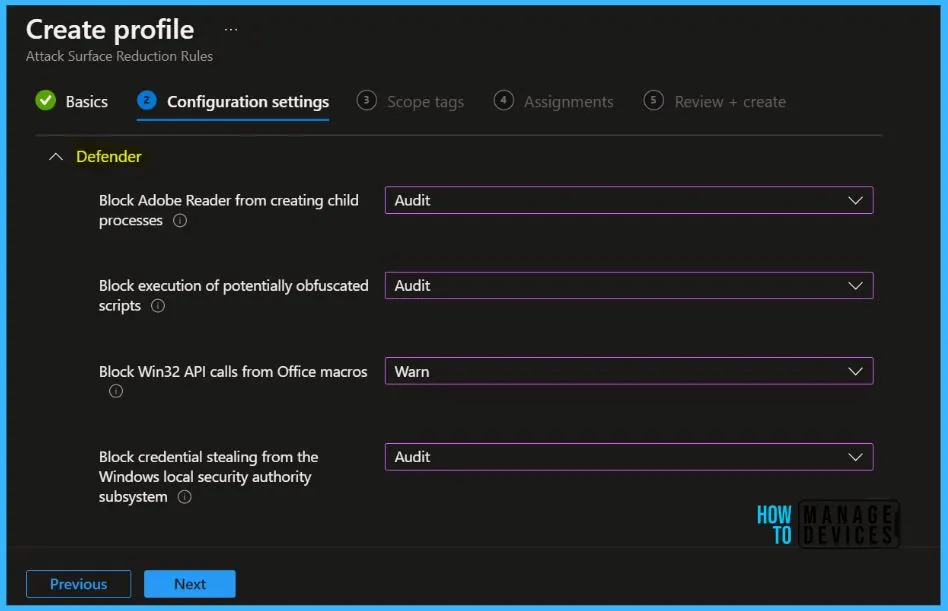The height and width of the screenshot is (611, 948).
Task: Click 'Block execution of potentially obfuscated scripts' label
Action: (233, 296)
